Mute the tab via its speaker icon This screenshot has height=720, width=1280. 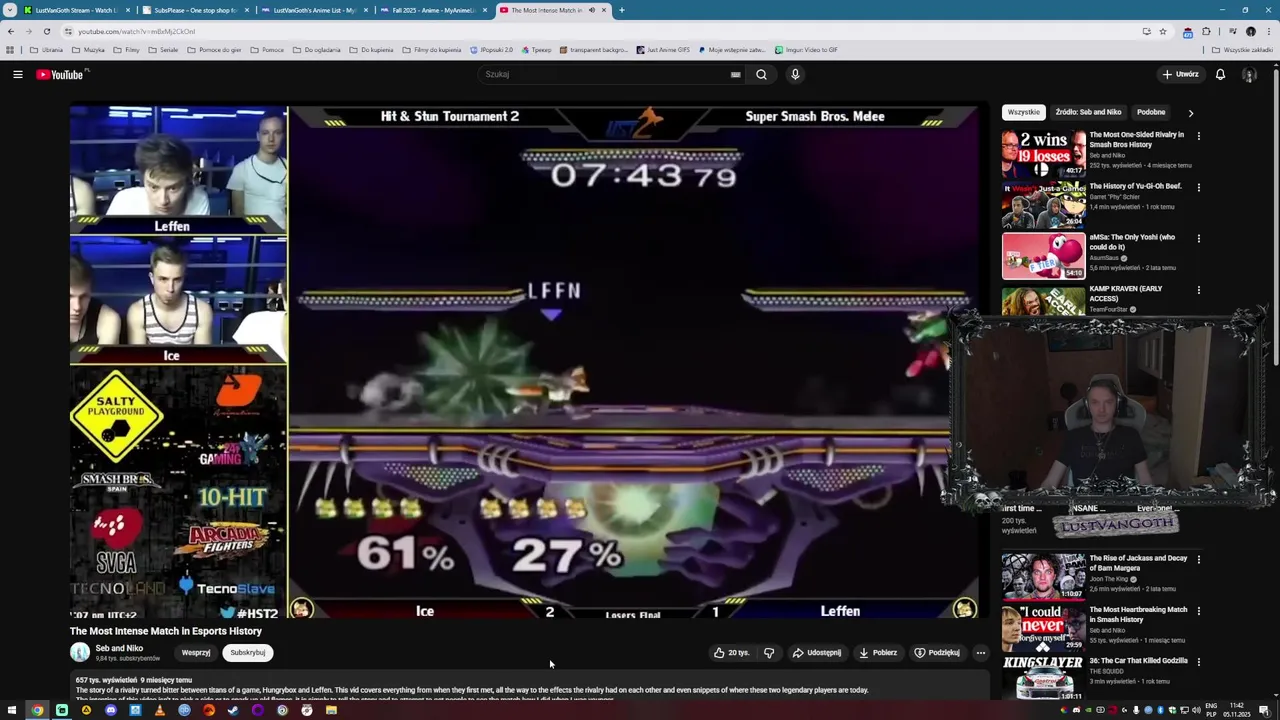coord(591,10)
